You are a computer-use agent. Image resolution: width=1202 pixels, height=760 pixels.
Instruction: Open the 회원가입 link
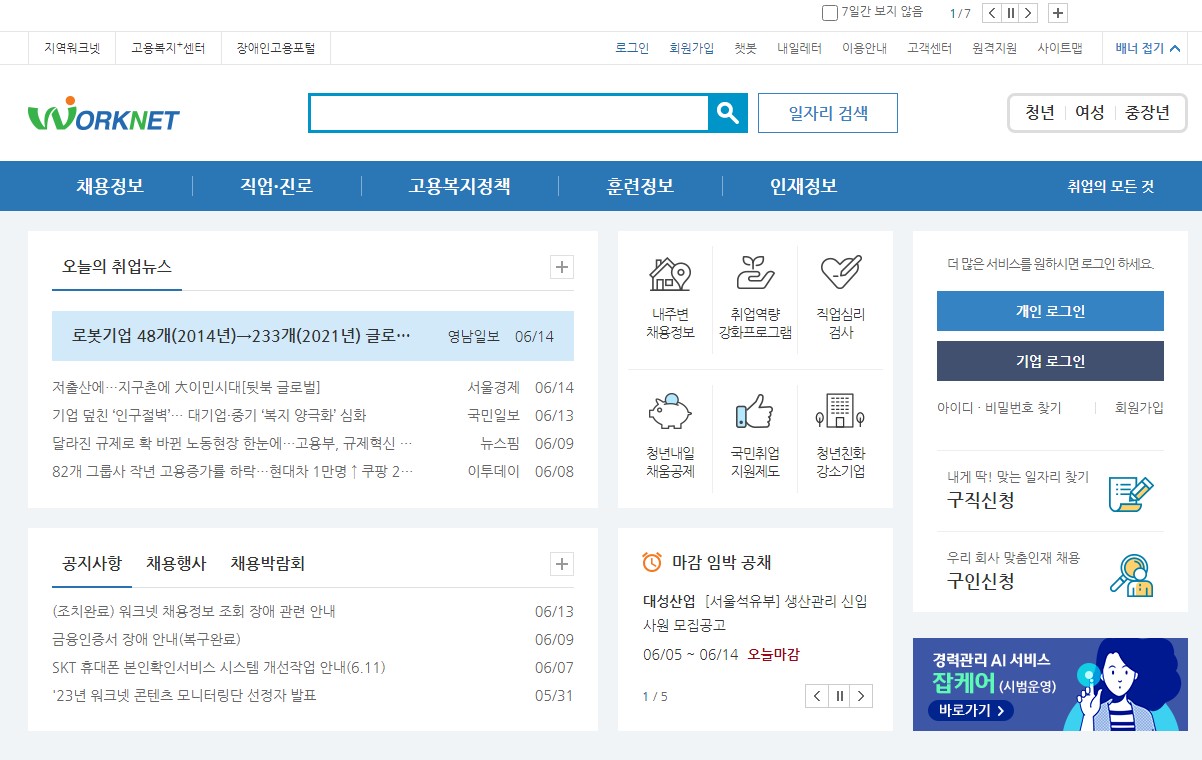point(692,47)
